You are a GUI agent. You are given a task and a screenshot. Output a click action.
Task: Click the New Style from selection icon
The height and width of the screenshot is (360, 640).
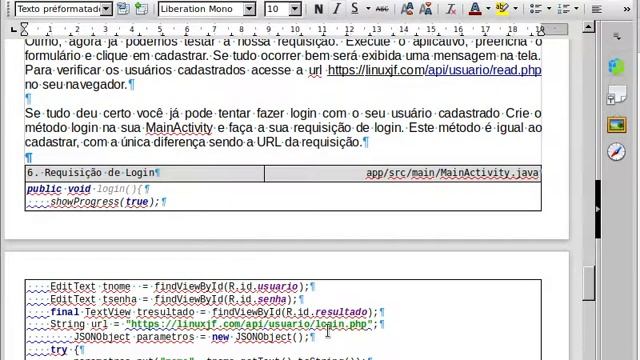pyautogui.click(x=141, y=9)
